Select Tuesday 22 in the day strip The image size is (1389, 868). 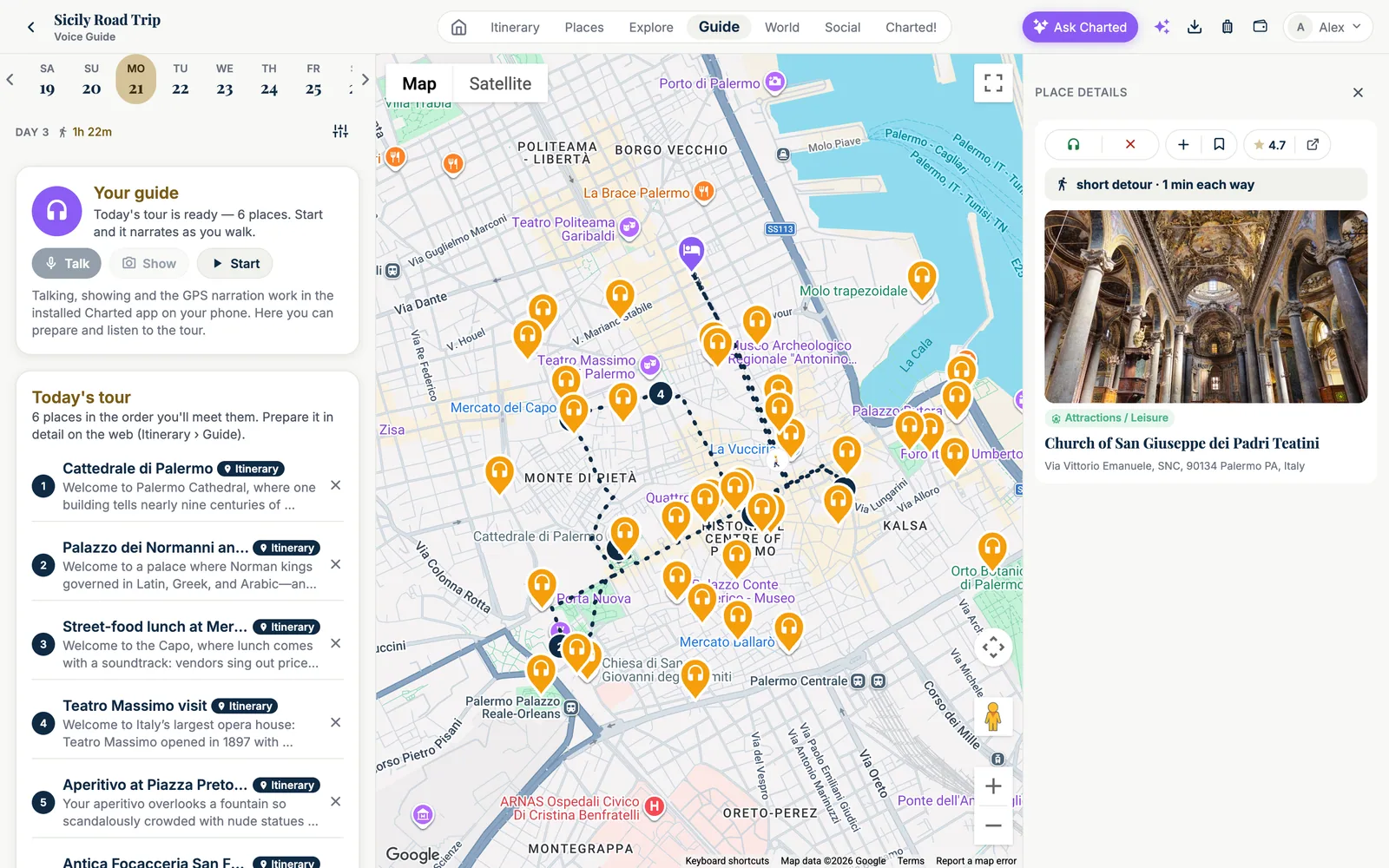pyautogui.click(x=181, y=79)
